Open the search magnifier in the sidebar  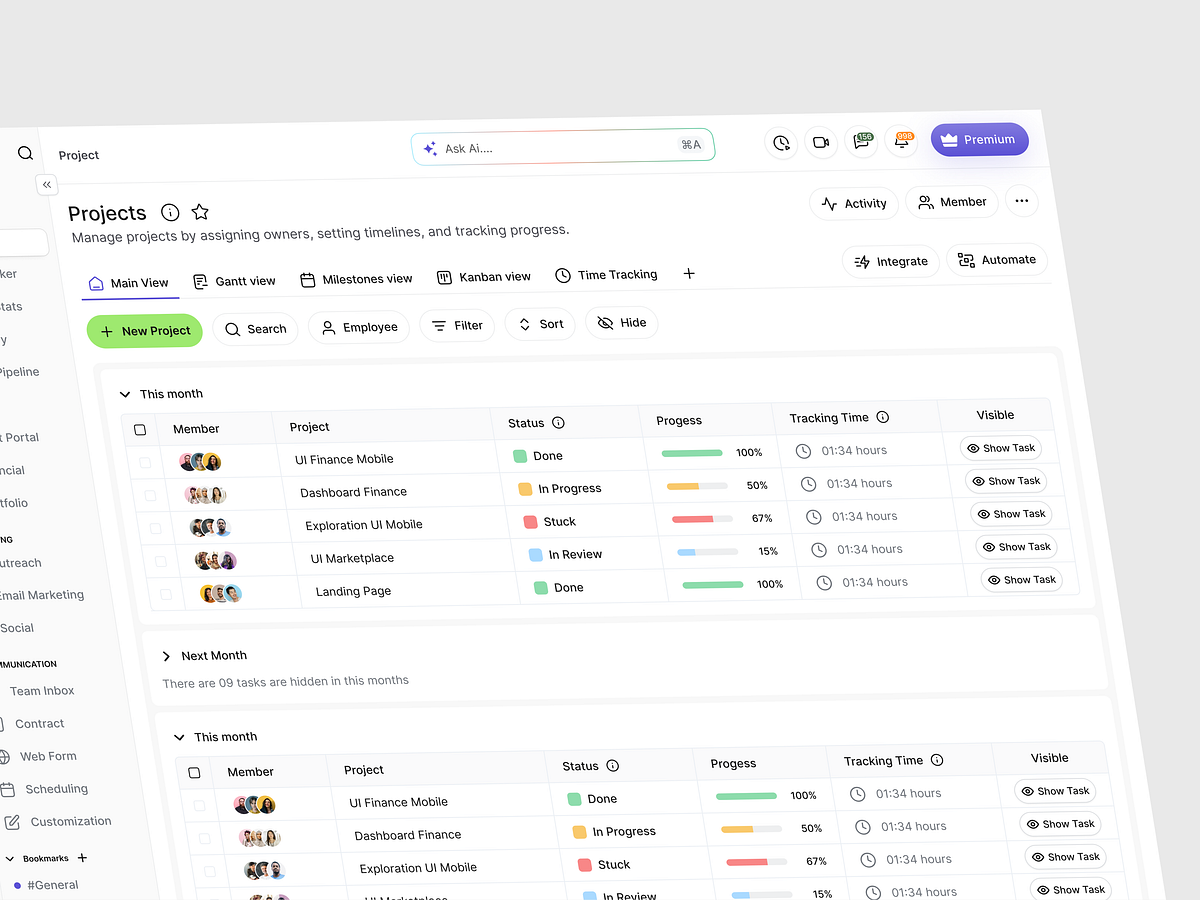coord(25,152)
